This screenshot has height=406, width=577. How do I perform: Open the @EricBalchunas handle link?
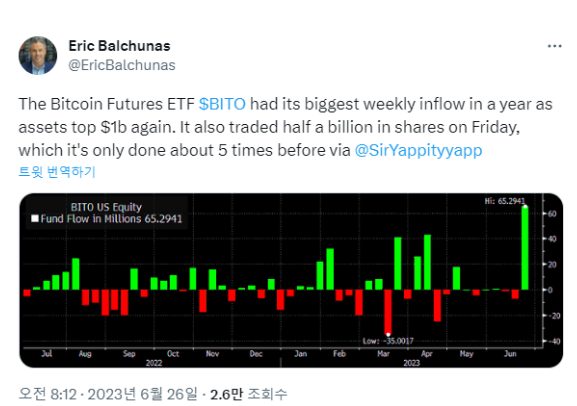[x=122, y=65]
